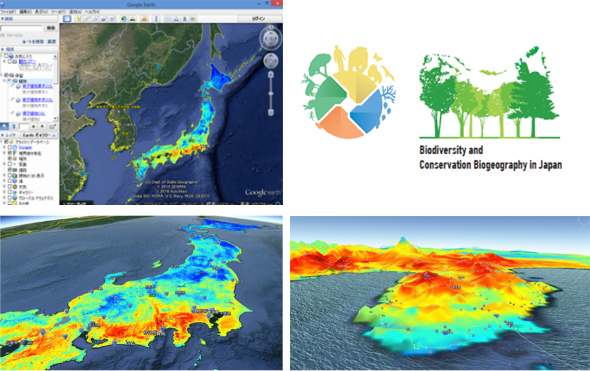Open the historical imagery Earth icon
The image size is (590, 371).
123,18
